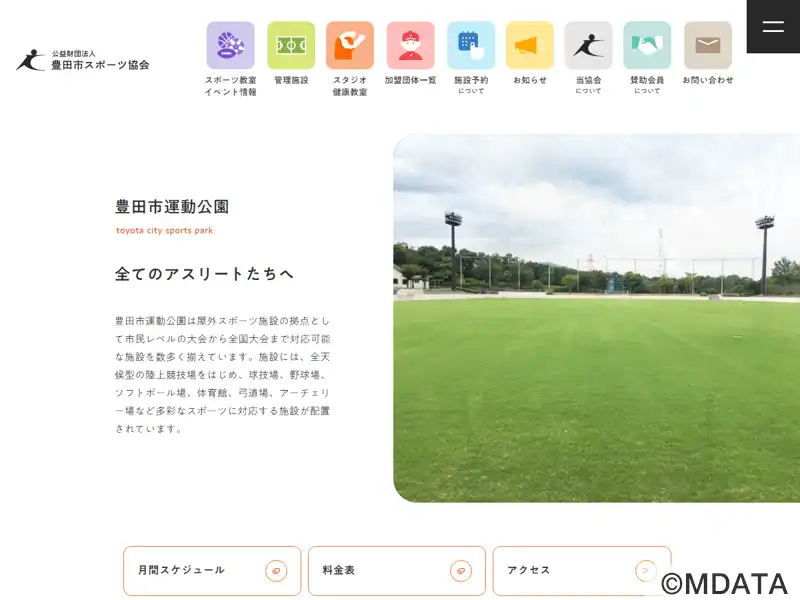Open the gray runner 当協会 icon
Screen dimensions: 800x600
click(588, 45)
